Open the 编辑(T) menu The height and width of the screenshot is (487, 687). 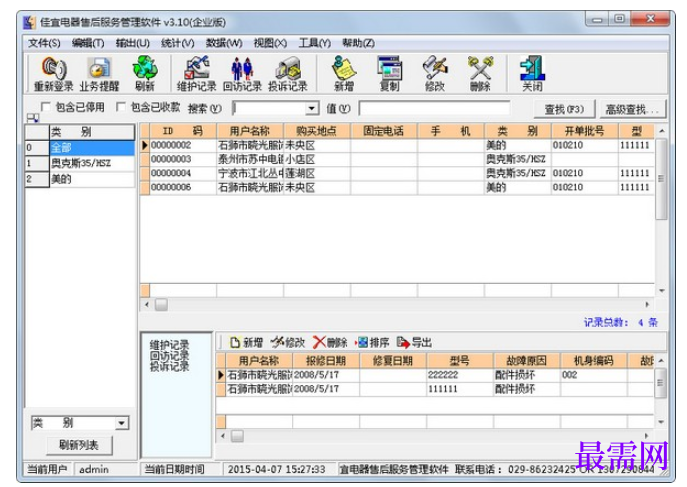88,43
